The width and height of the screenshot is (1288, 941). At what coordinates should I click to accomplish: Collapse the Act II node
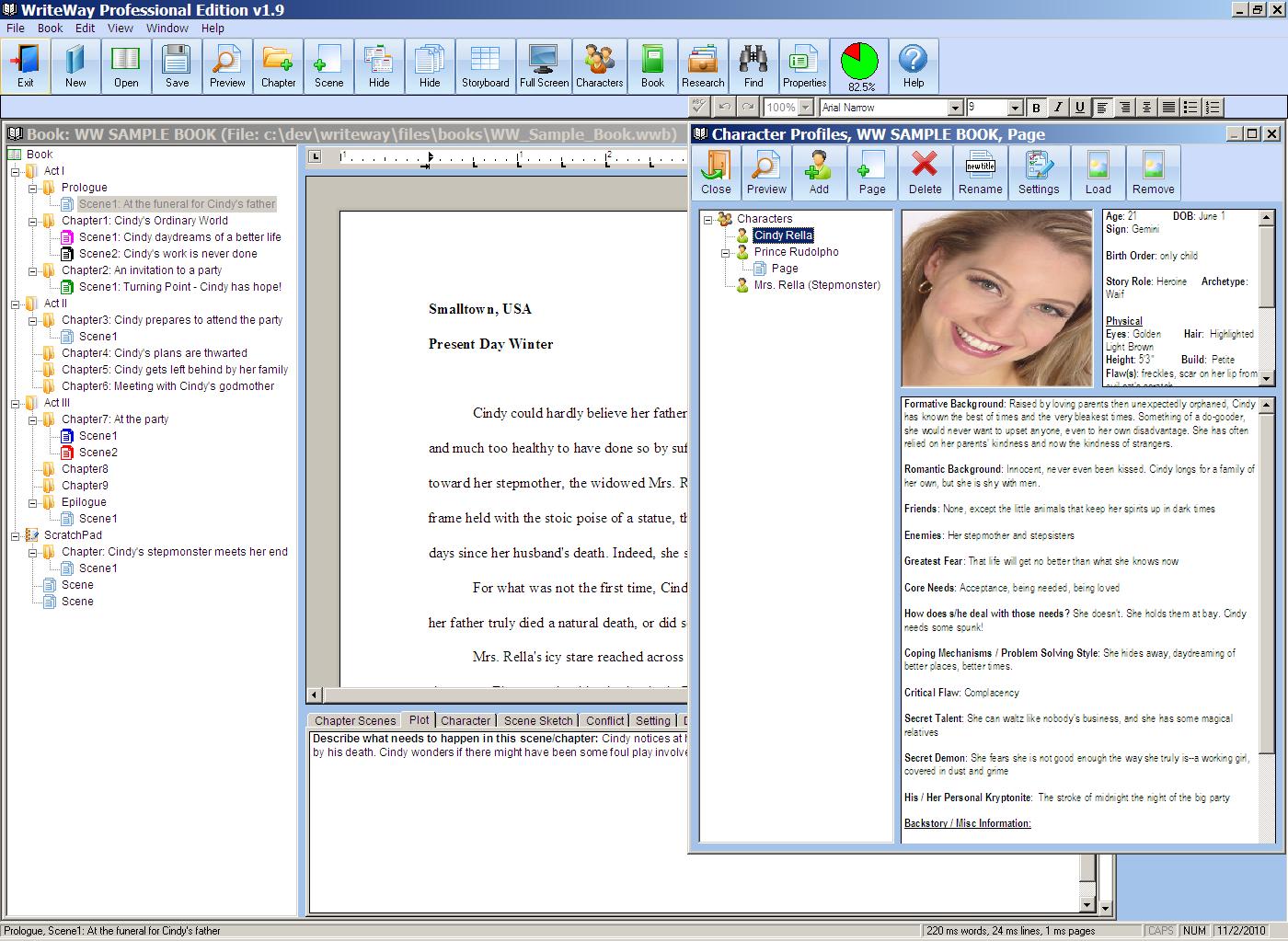coord(16,304)
